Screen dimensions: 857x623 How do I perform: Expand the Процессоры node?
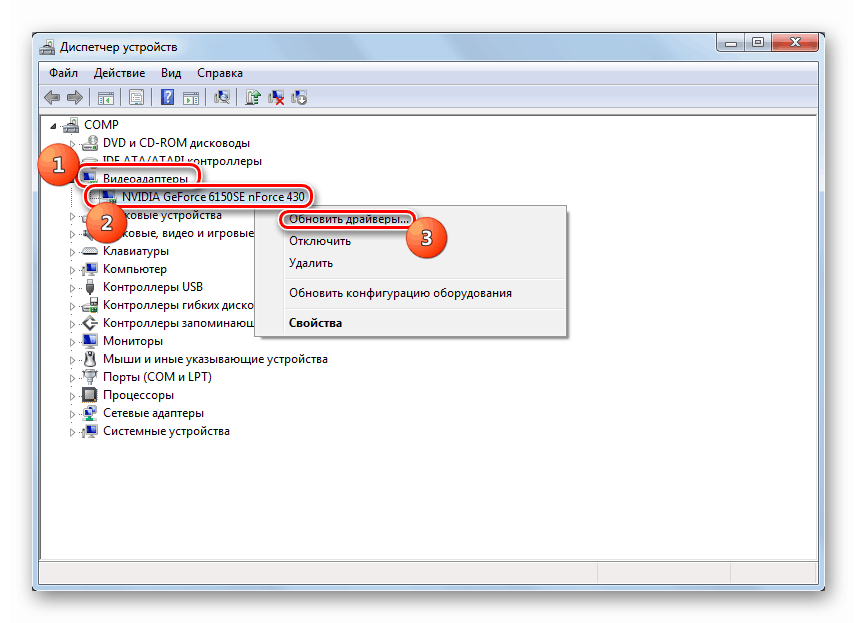pyautogui.click(x=72, y=396)
